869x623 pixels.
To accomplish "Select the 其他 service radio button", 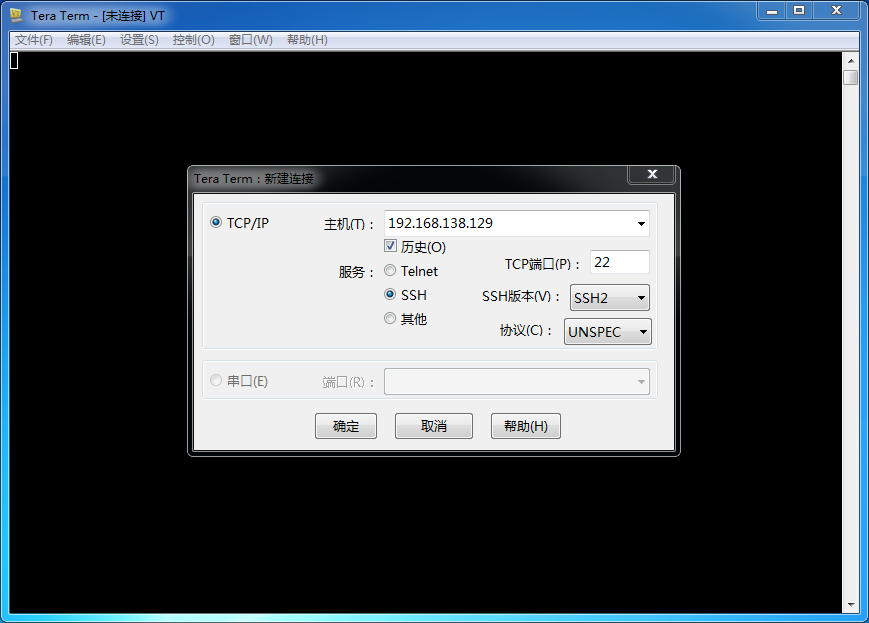I will coord(390,318).
